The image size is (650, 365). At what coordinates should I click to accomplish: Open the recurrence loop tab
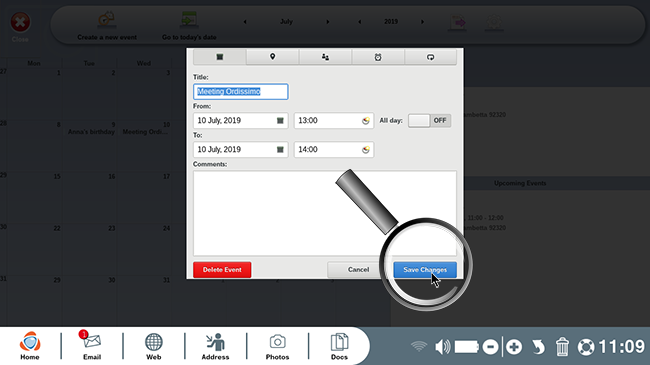click(x=430, y=57)
